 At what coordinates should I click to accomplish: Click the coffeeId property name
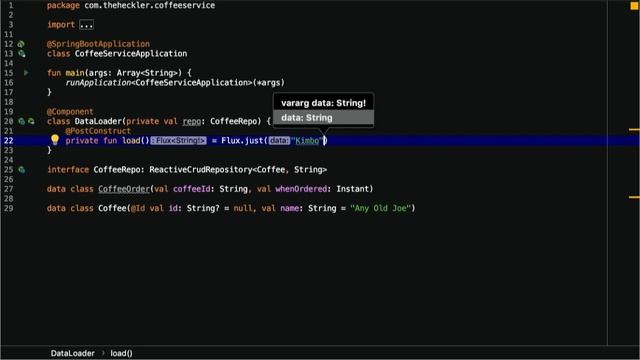pyautogui.click(x=191, y=189)
